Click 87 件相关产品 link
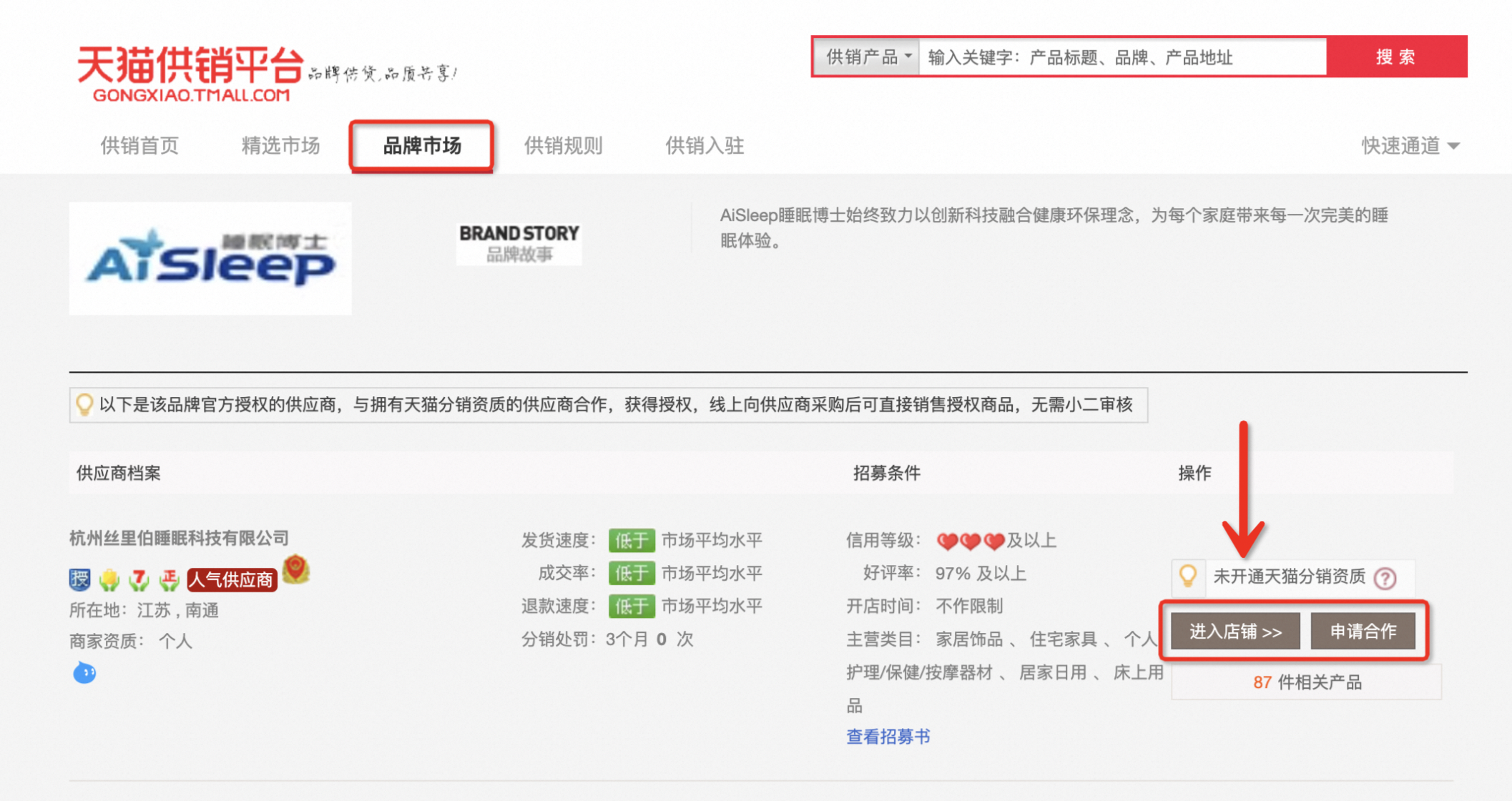 (x=1307, y=682)
